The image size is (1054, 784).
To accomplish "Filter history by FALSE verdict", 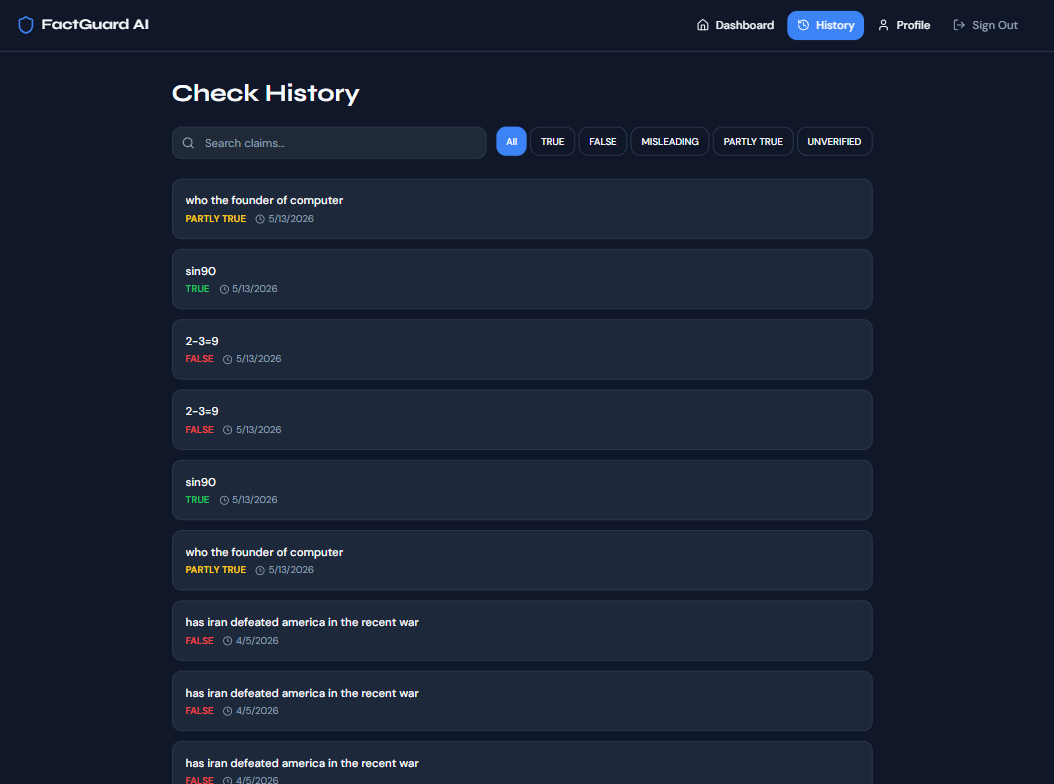I will 602,141.
